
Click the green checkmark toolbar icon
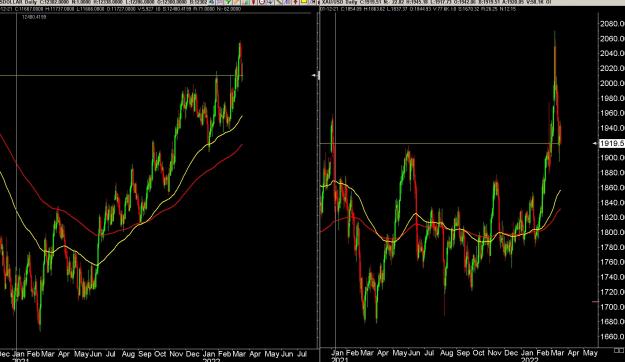tap(228, 2)
